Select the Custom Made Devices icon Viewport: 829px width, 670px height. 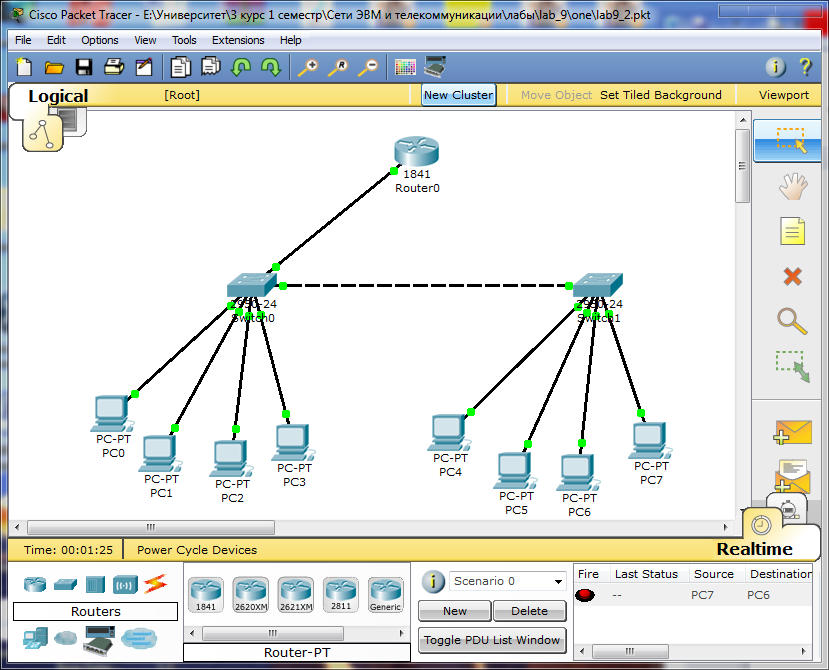(99, 640)
